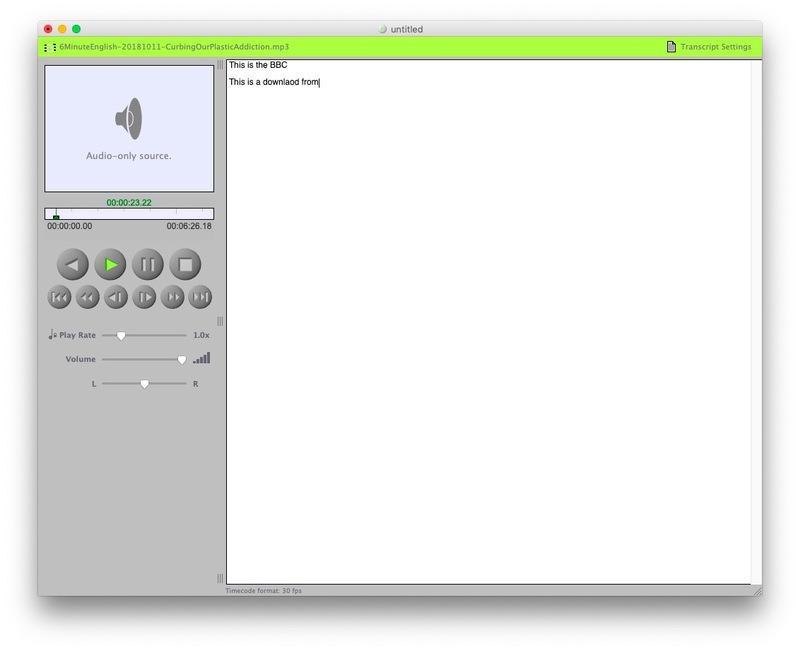Screen dimensions: 800x651
Task: Open Transcript Settings
Action: [709, 47]
